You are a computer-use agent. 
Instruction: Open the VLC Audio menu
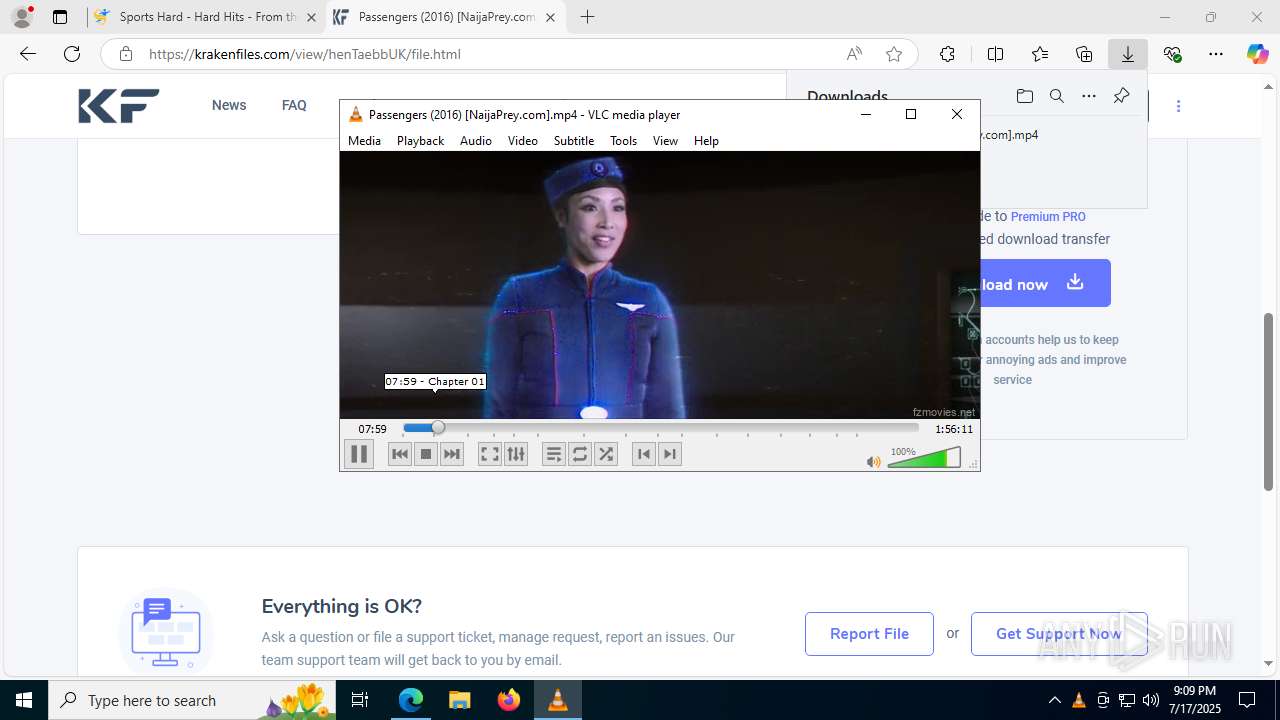point(476,141)
